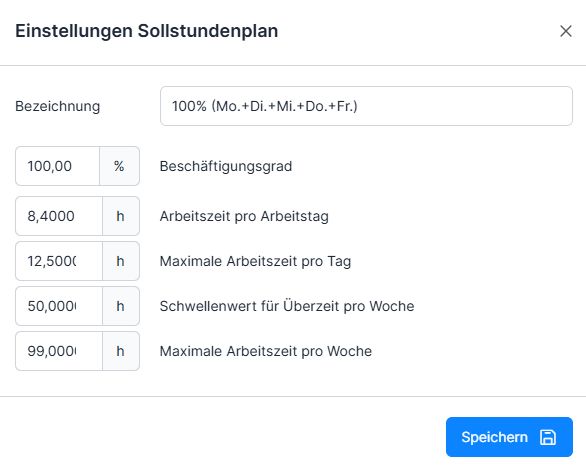Edit the 12,5000 maximum daily hours field
586x471 pixels.
tap(59, 261)
